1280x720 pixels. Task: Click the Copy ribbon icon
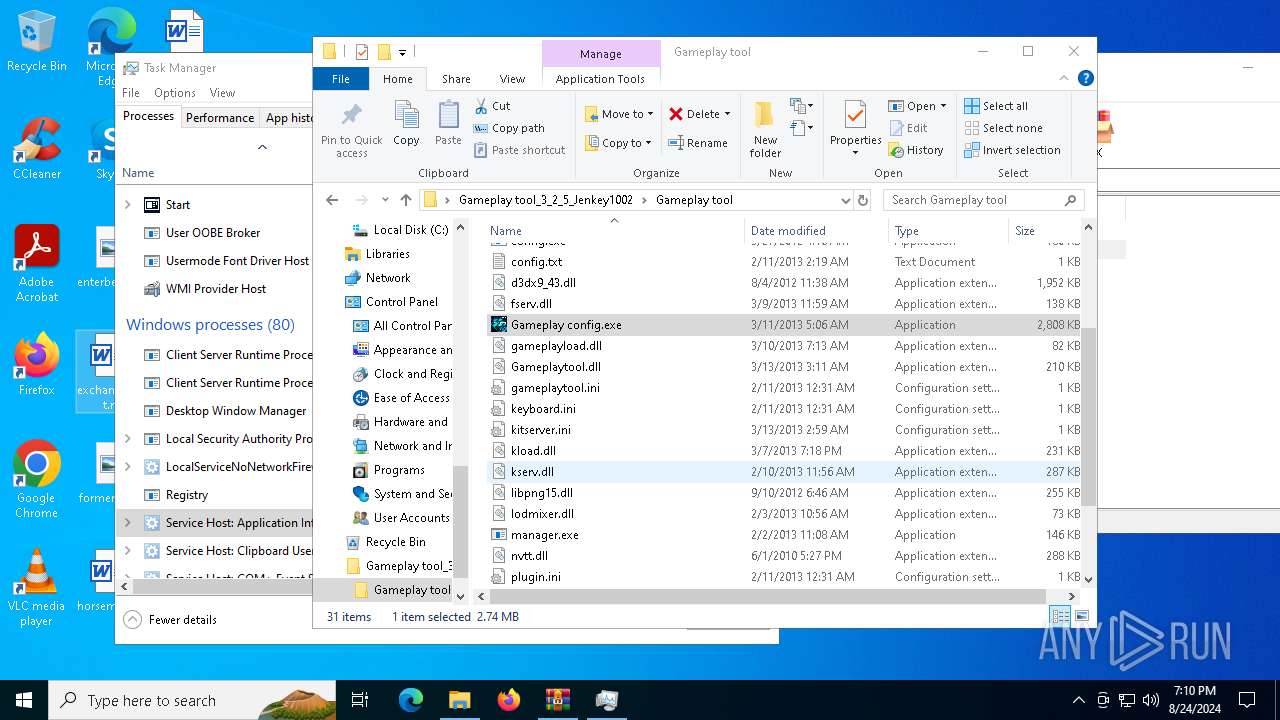pos(406,124)
